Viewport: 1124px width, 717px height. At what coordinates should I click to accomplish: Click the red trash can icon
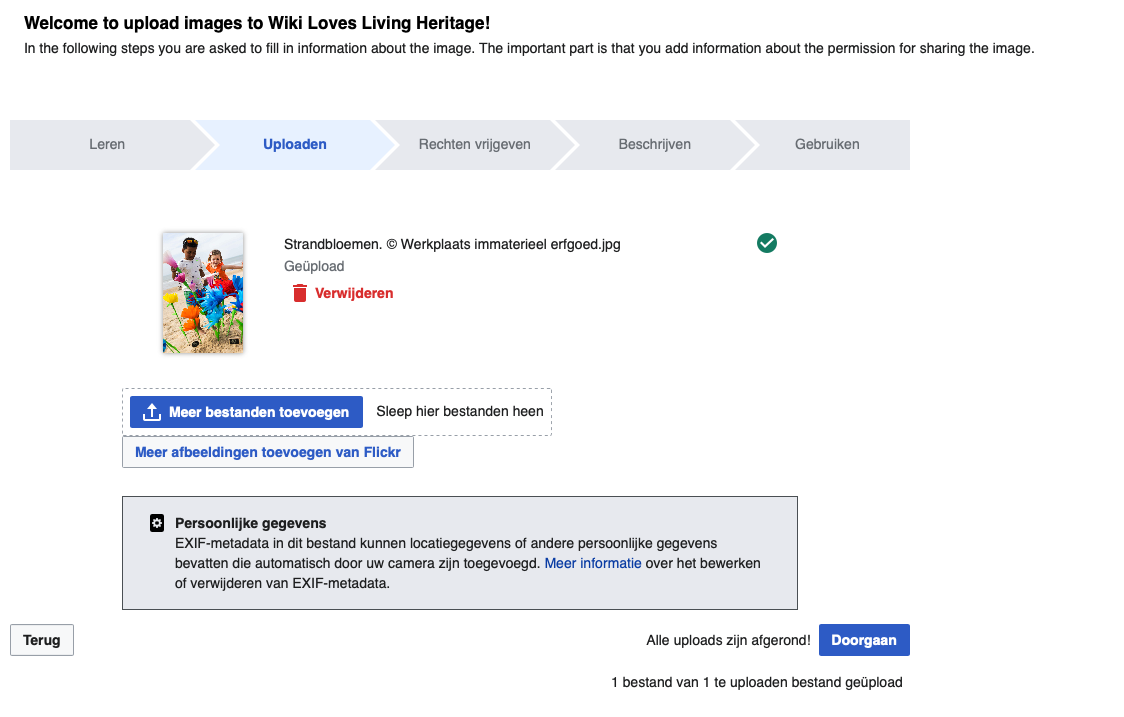[300, 293]
